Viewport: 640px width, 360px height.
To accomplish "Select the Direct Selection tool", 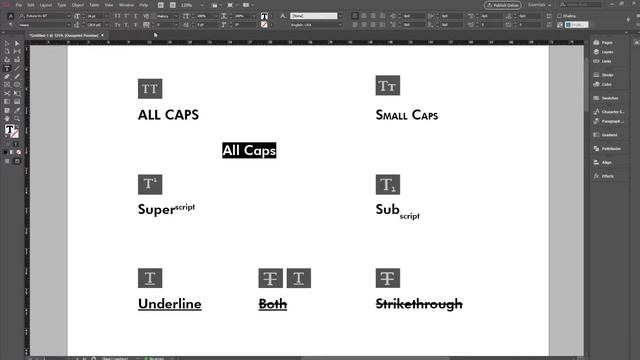I will (x=17, y=43).
